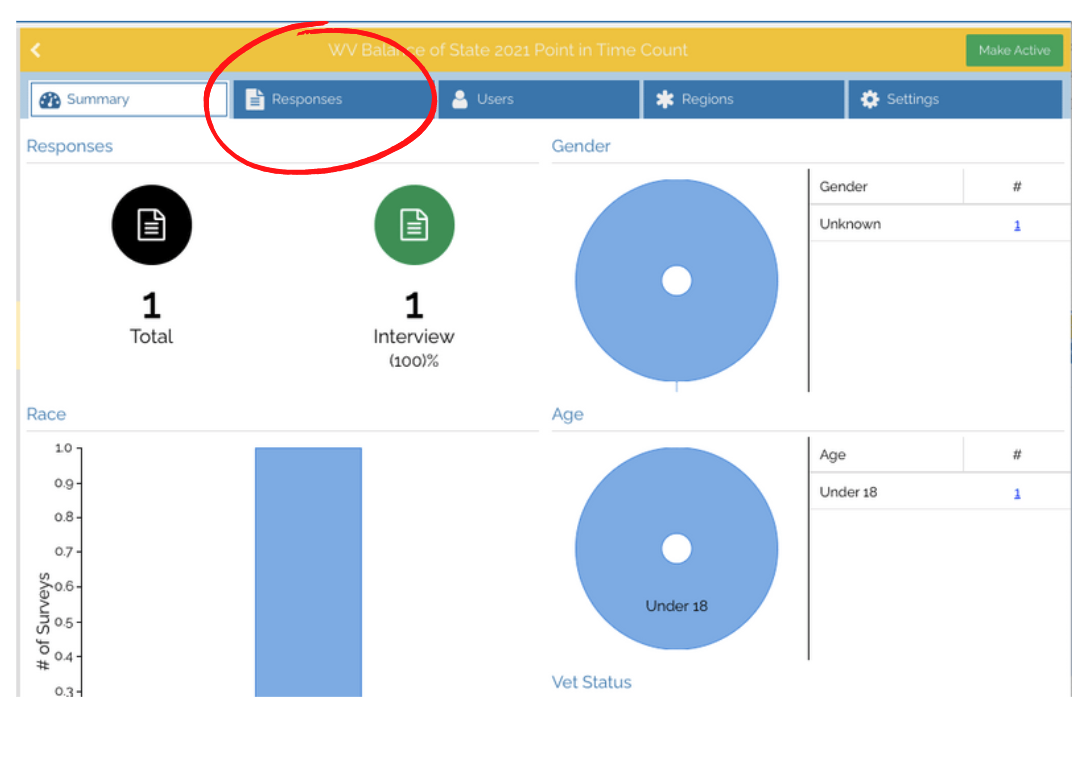Click the green Interview responses icon

coord(414,225)
